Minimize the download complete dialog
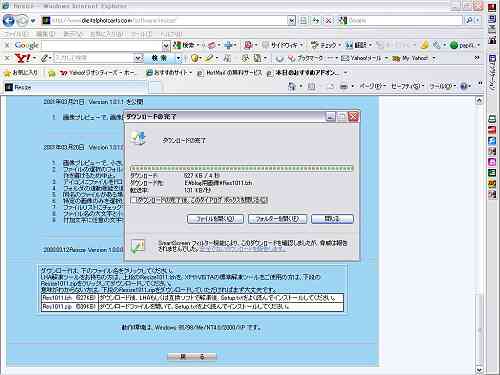Image resolution: width=500 pixels, height=375 pixels. [x=330, y=117]
